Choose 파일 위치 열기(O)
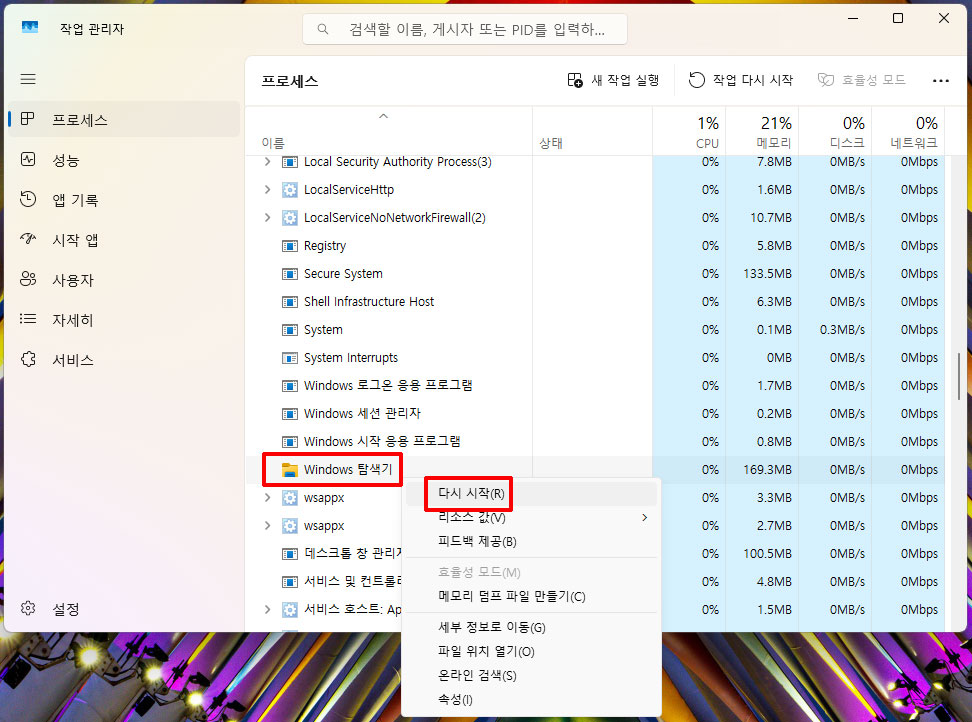The image size is (972, 722). [531, 651]
